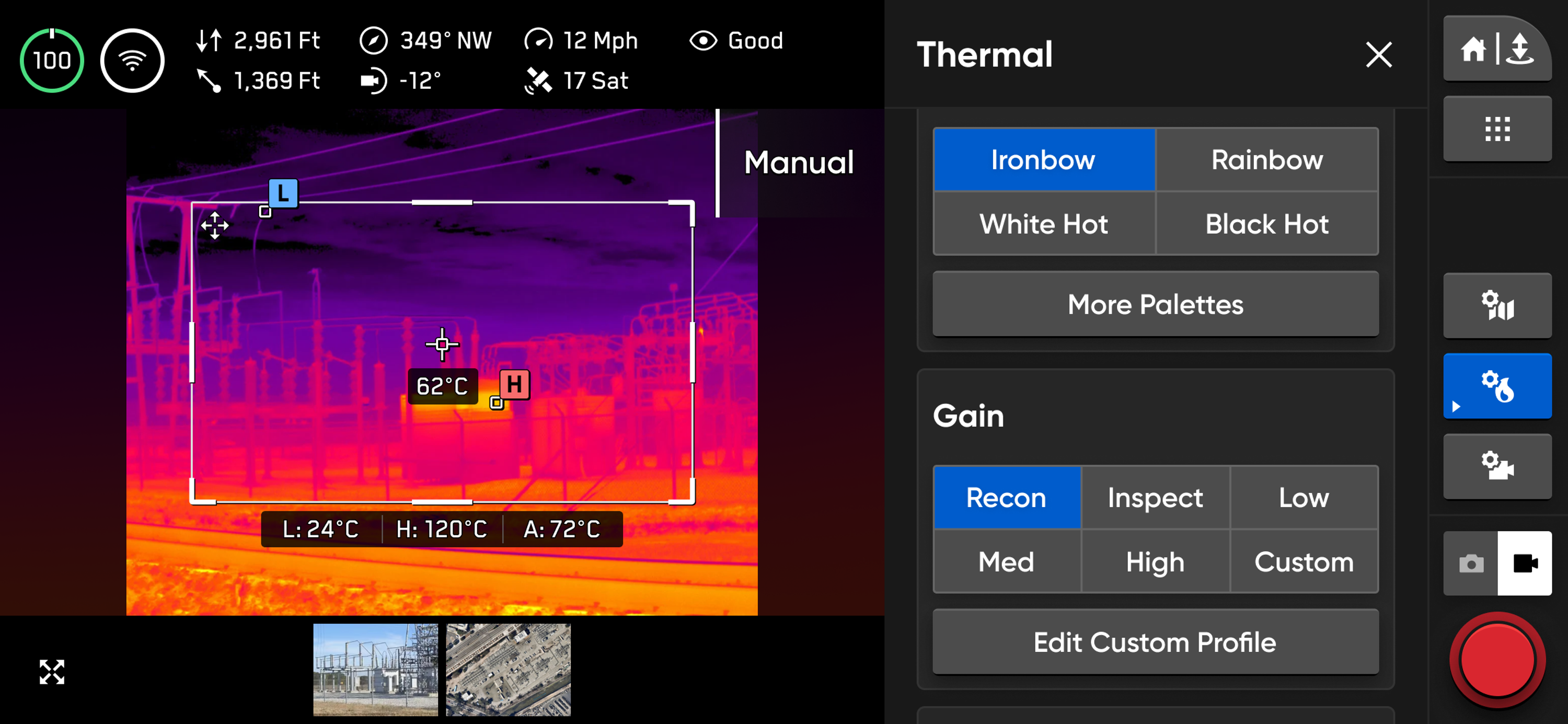1568x724 pixels.
Task: Tap the 62°C spot temperature readout
Action: [x=443, y=386]
